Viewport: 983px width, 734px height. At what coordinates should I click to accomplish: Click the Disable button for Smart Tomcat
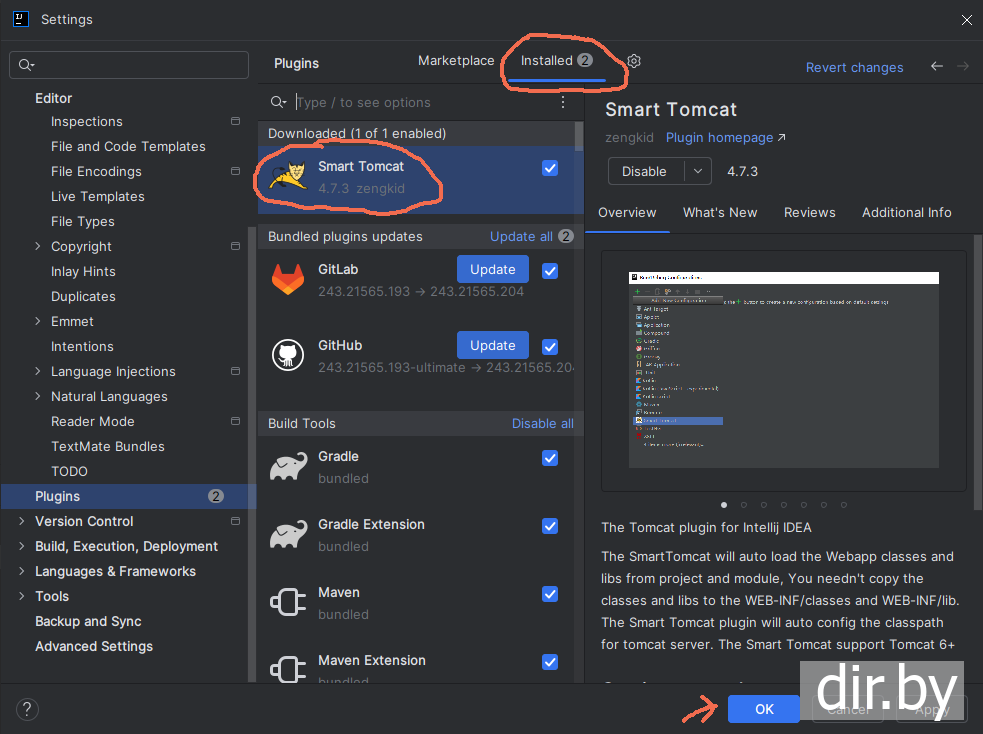646,171
